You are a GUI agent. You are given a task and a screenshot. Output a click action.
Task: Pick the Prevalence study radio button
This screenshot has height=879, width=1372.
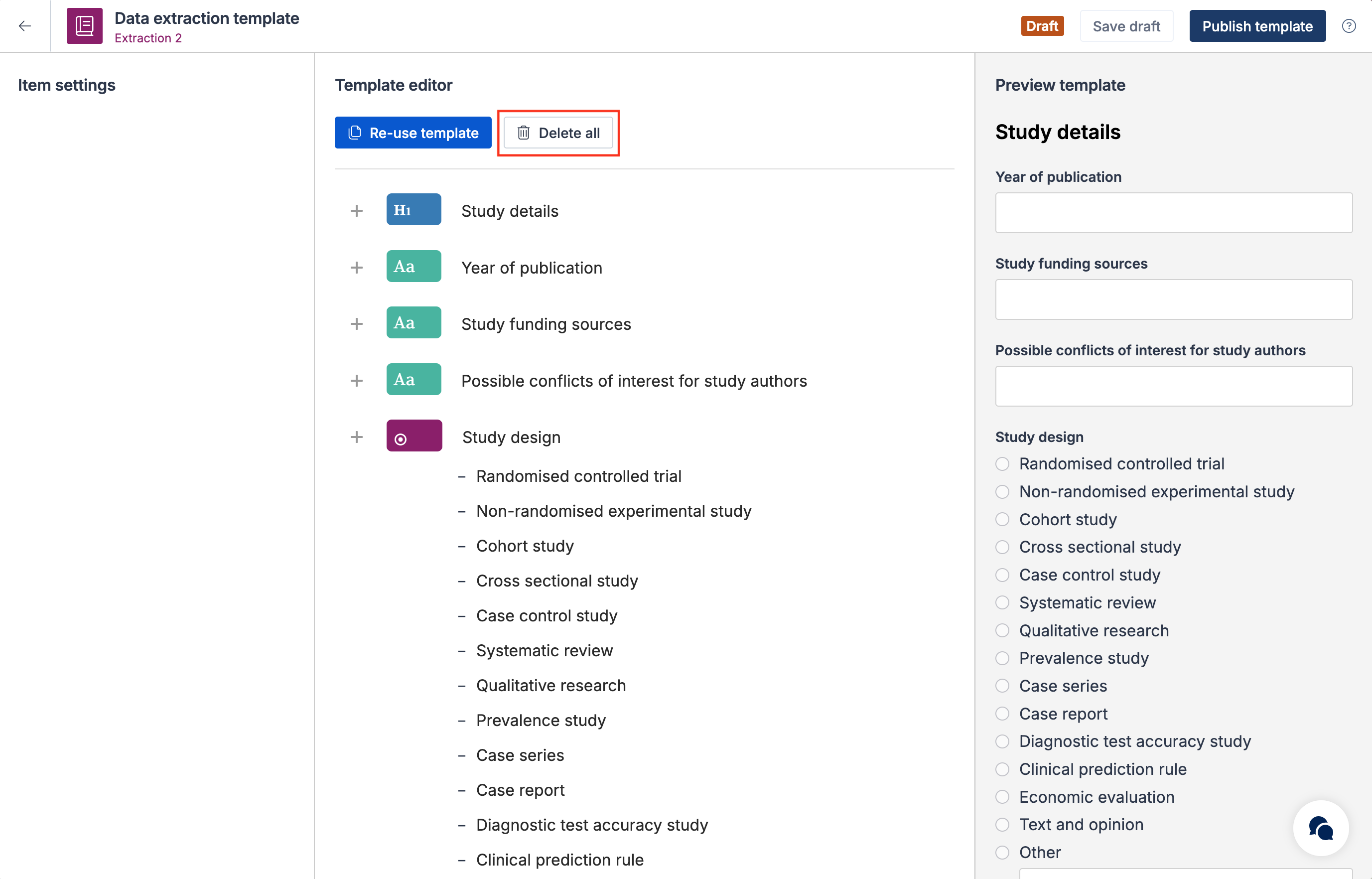1002,658
